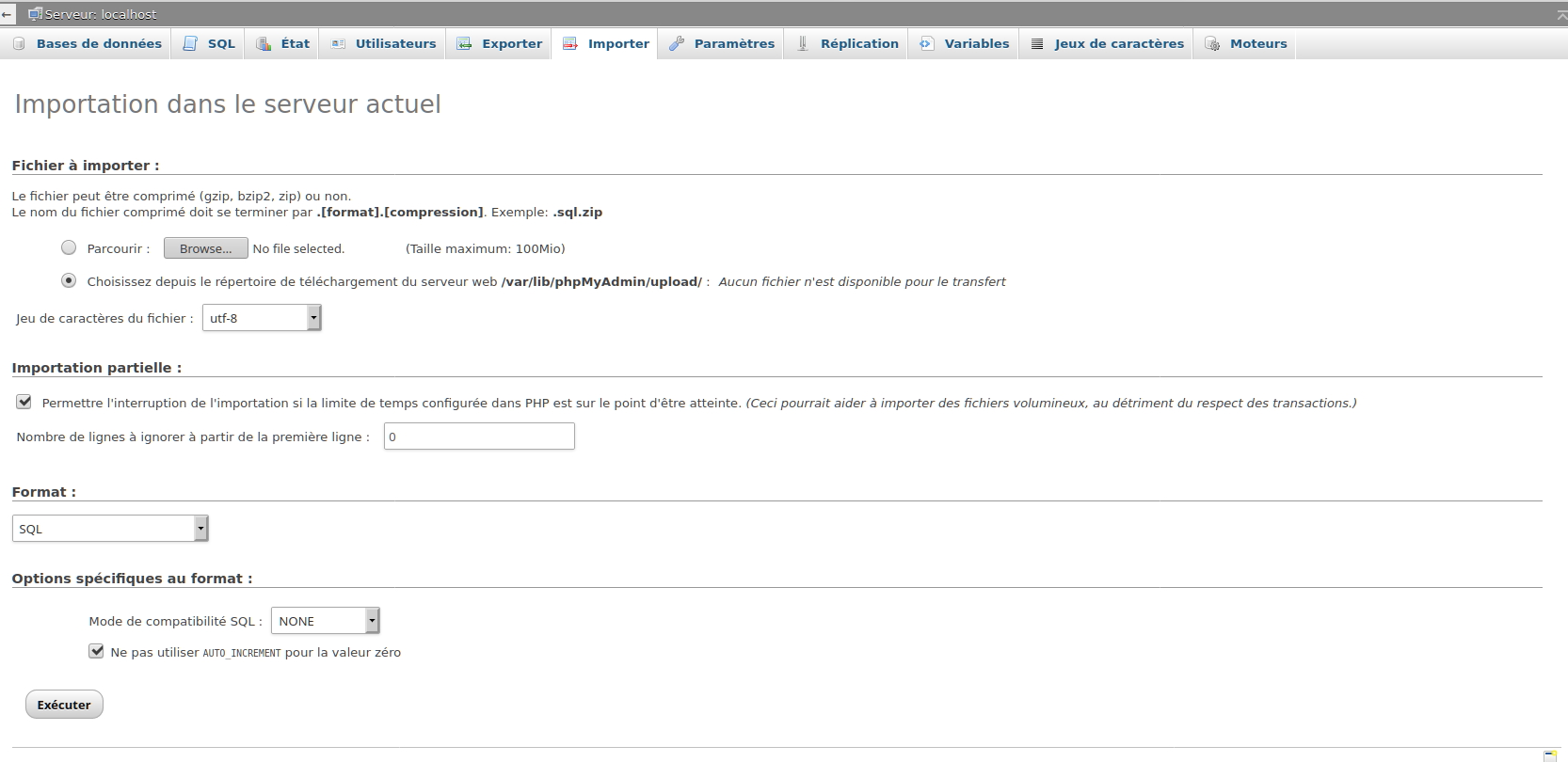This screenshot has height=762, width=1568.
Task: Open the file character set utf-8 dropdown
Action: 262,318
